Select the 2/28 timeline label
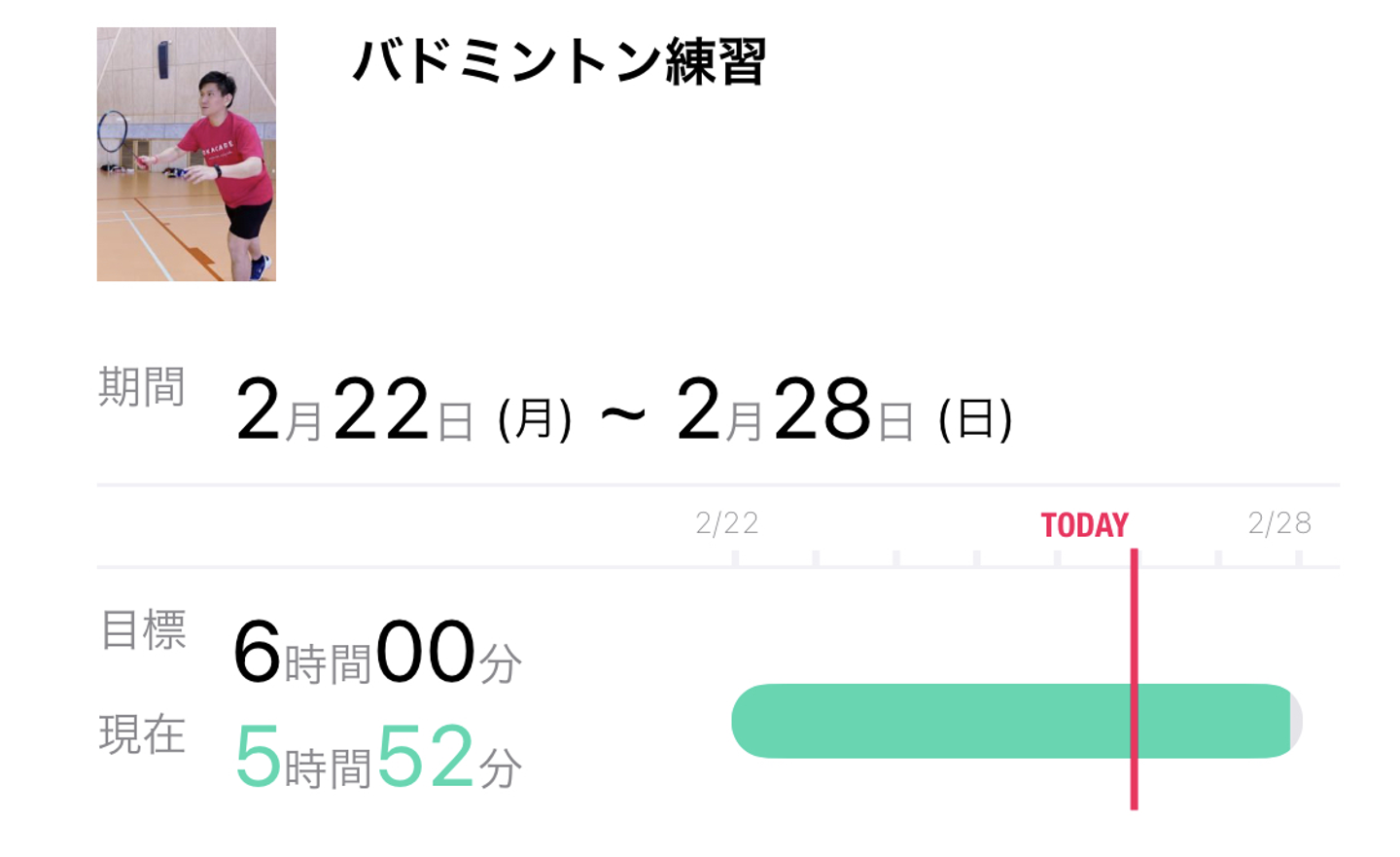This screenshot has width=1400, height=857. coord(1279,523)
